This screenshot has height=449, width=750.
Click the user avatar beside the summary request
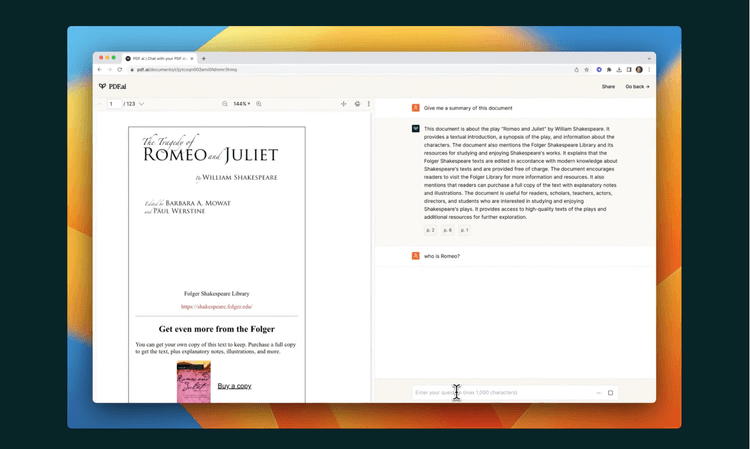416,108
